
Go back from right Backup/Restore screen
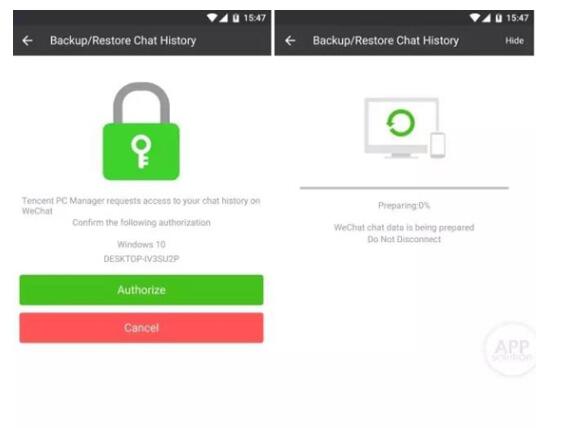(x=290, y=41)
